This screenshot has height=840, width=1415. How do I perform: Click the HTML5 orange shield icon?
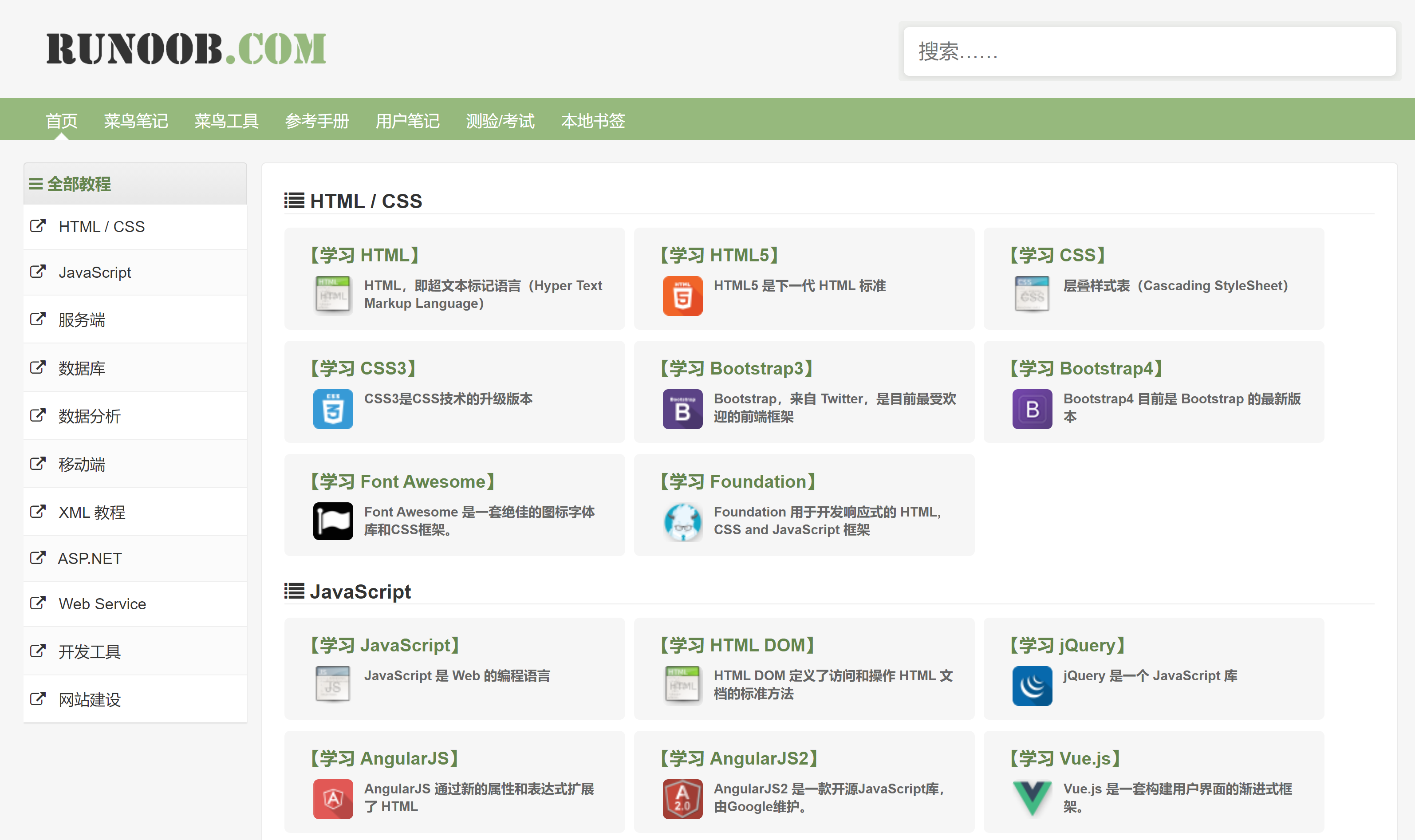pos(682,296)
